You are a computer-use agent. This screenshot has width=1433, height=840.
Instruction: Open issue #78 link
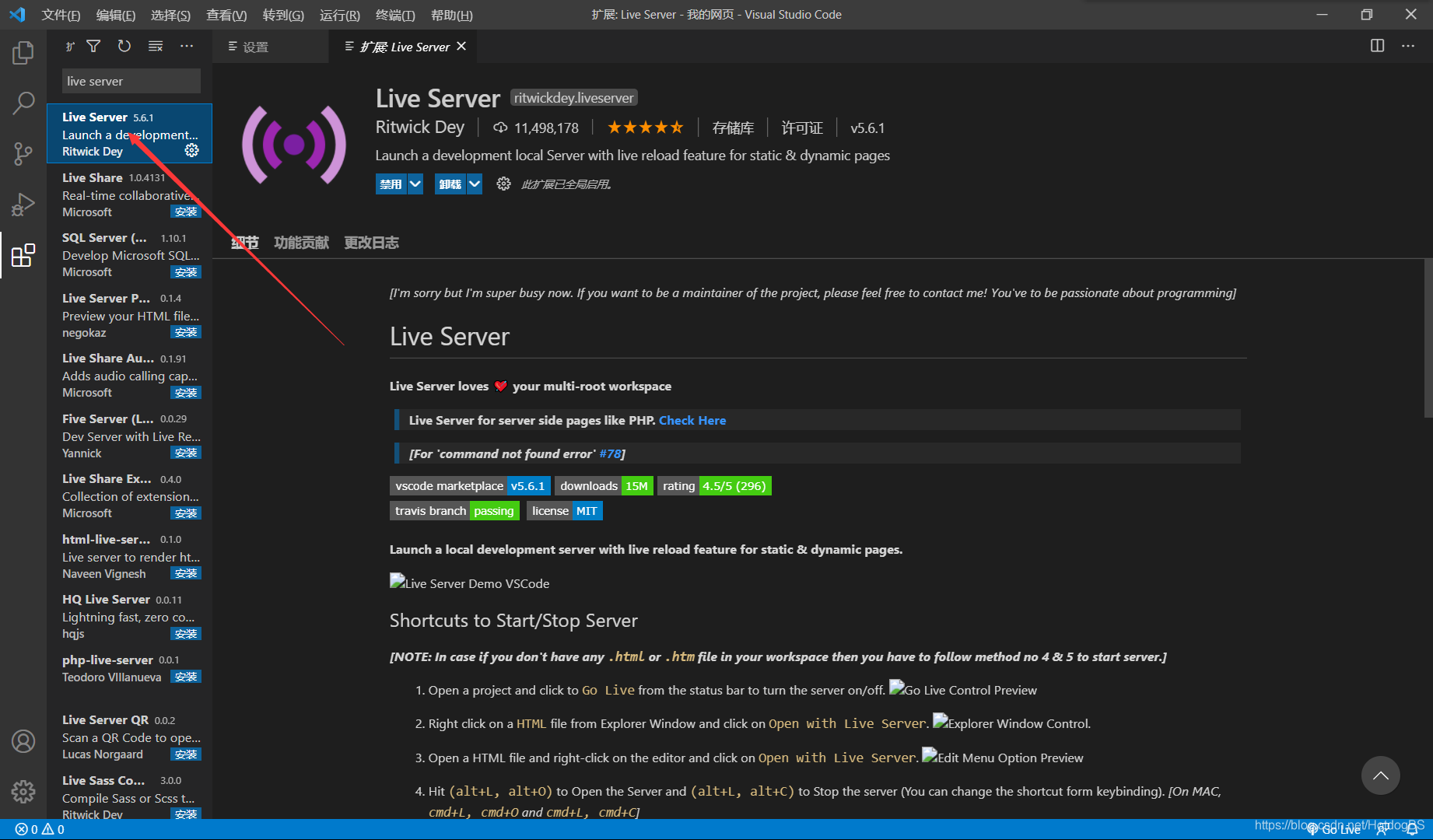(610, 453)
